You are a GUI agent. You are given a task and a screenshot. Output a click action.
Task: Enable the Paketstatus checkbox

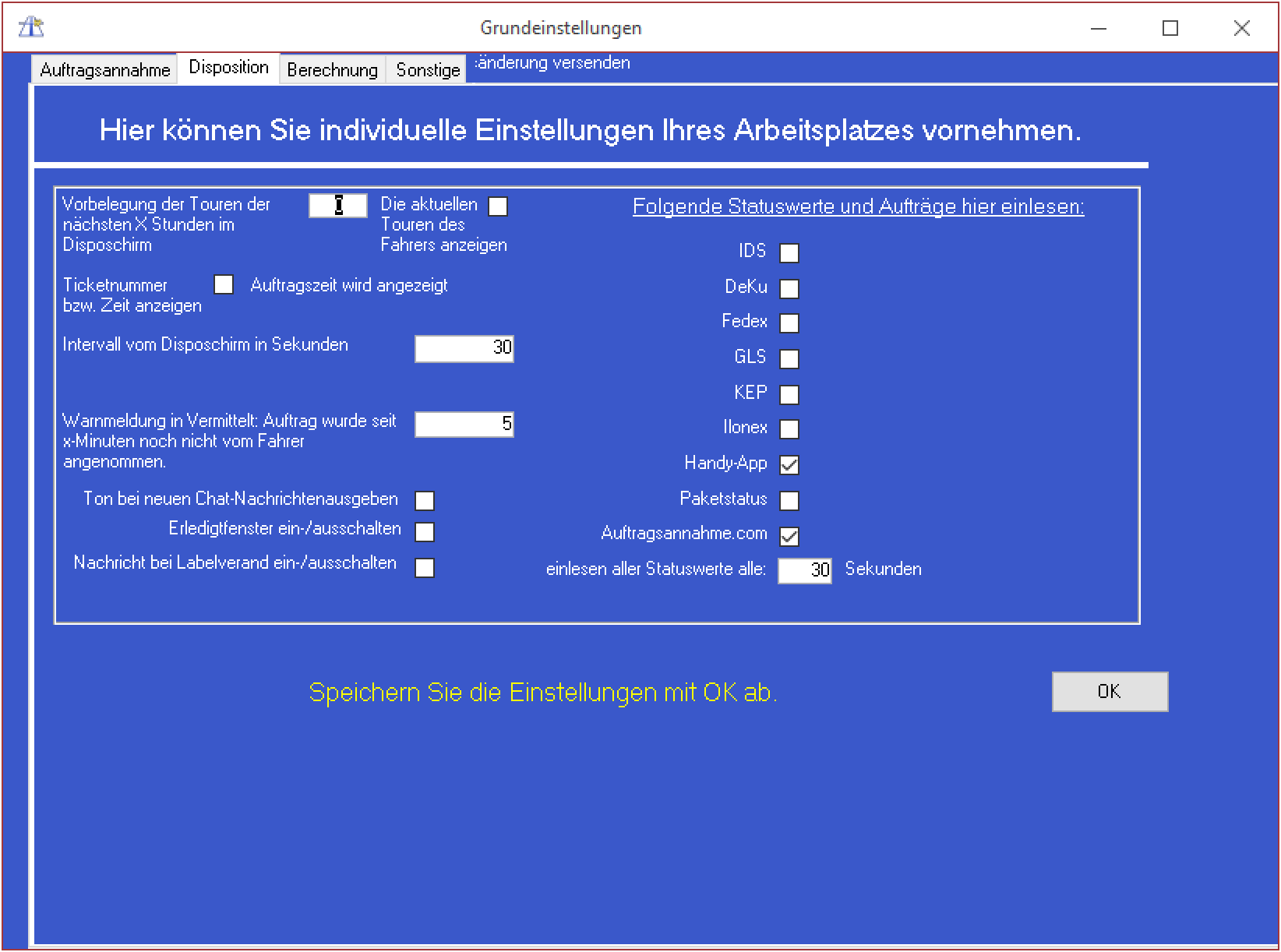(789, 500)
